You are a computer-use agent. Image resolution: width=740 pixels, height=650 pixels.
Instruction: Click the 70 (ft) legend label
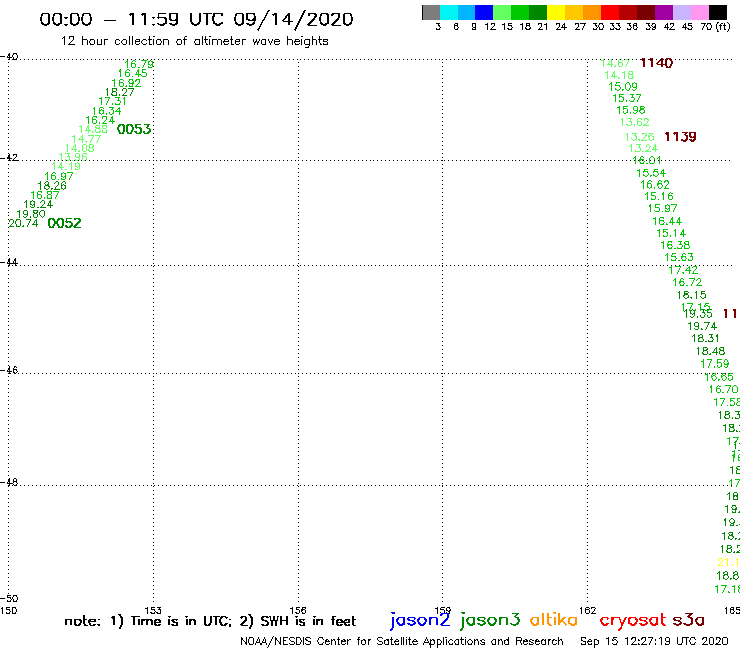[x=715, y=27]
